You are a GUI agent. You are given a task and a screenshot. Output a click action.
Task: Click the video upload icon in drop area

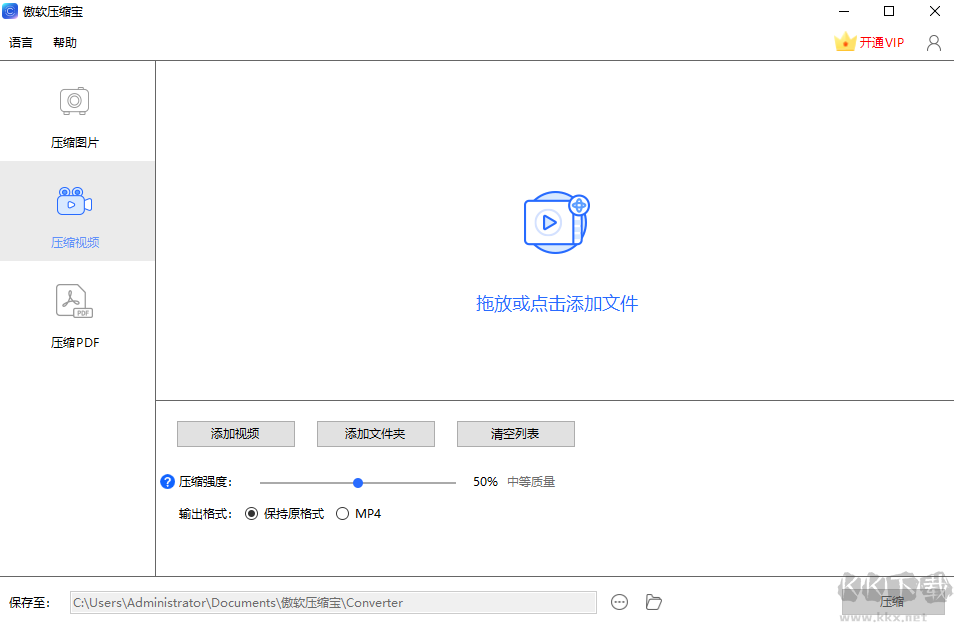[x=556, y=222]
